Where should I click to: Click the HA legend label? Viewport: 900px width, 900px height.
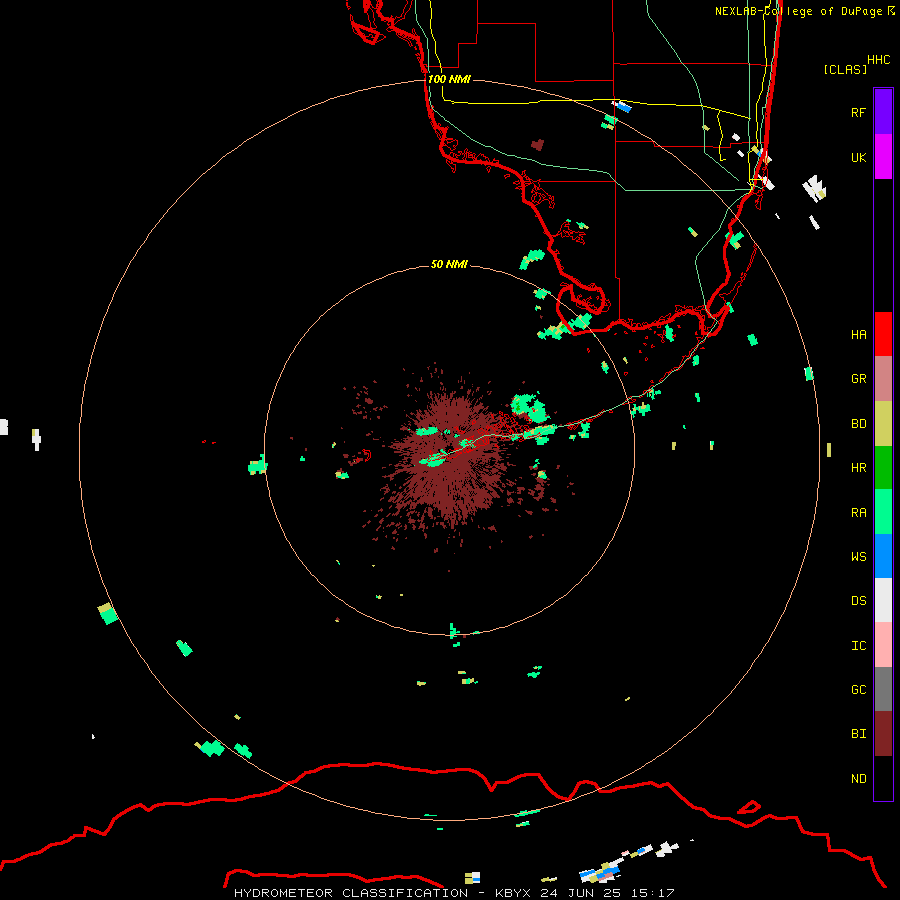(858, 335)
